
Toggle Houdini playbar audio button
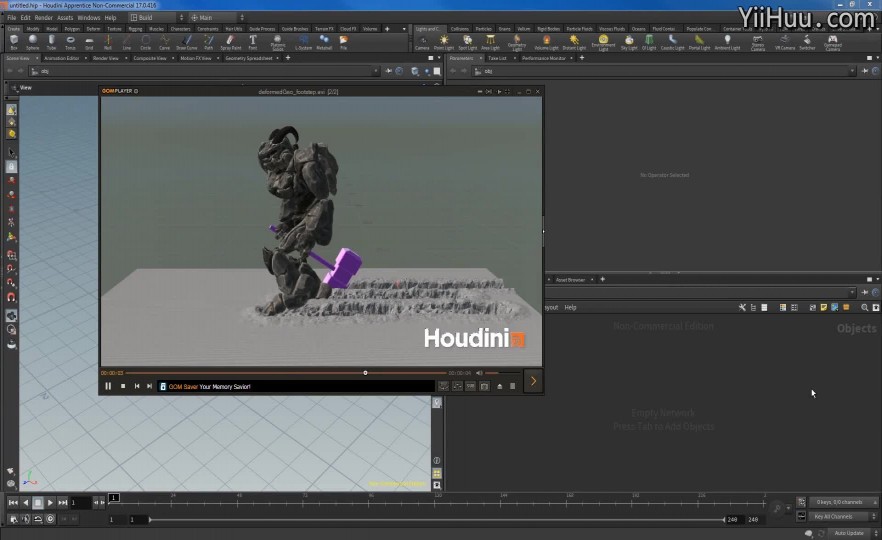click(x=26, y=519)
